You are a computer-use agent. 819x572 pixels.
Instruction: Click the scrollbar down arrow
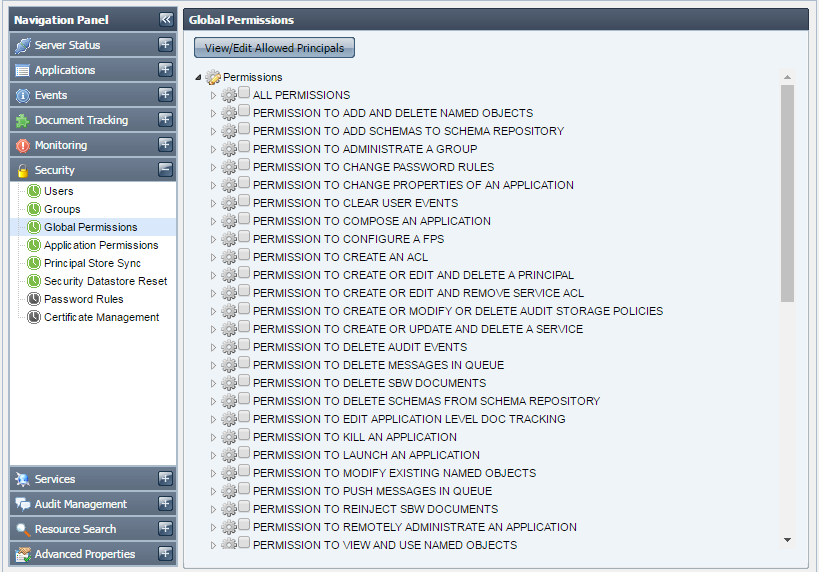click(x=788, y=540)
